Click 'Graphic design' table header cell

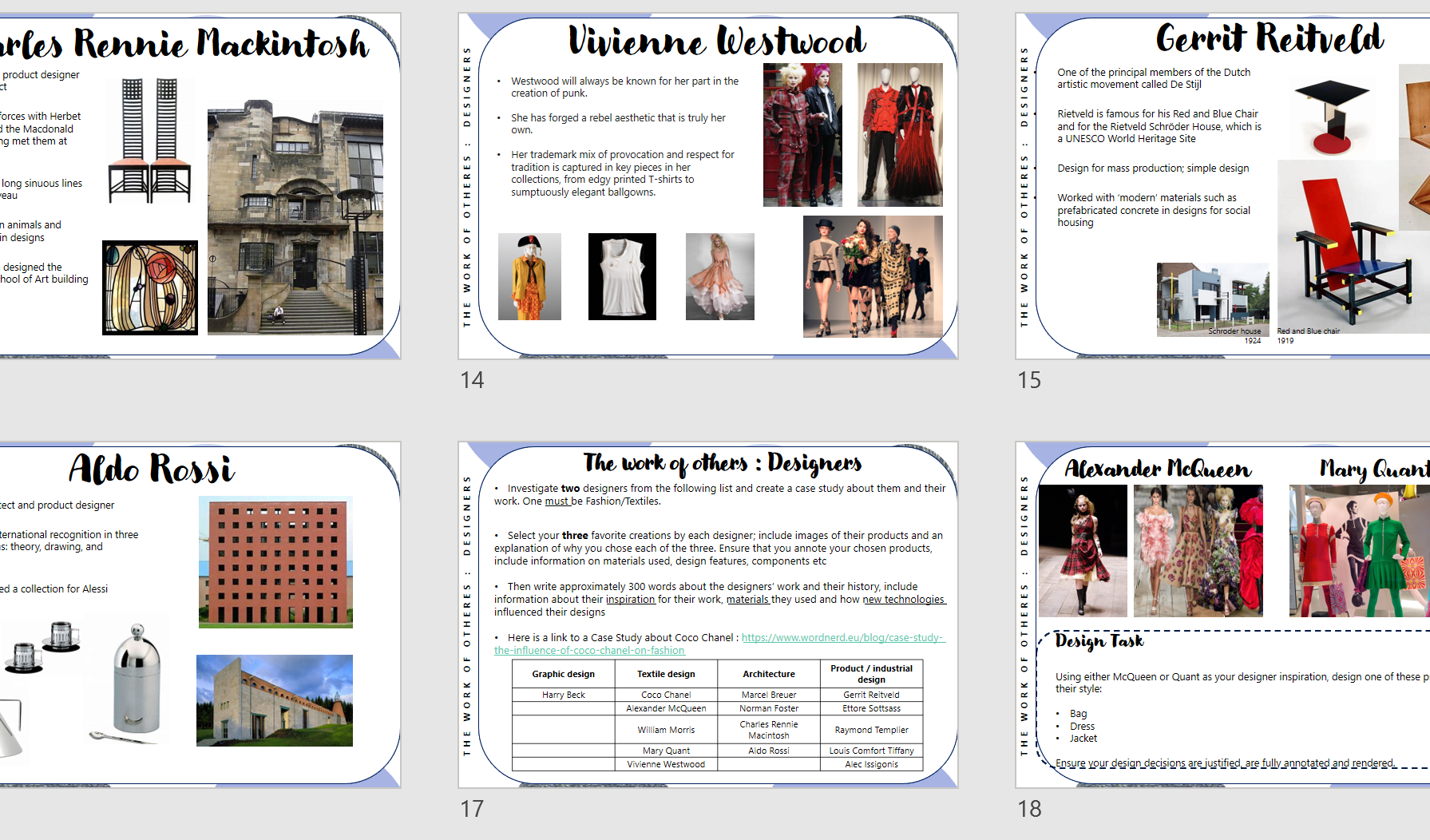[x=564, y=674]
